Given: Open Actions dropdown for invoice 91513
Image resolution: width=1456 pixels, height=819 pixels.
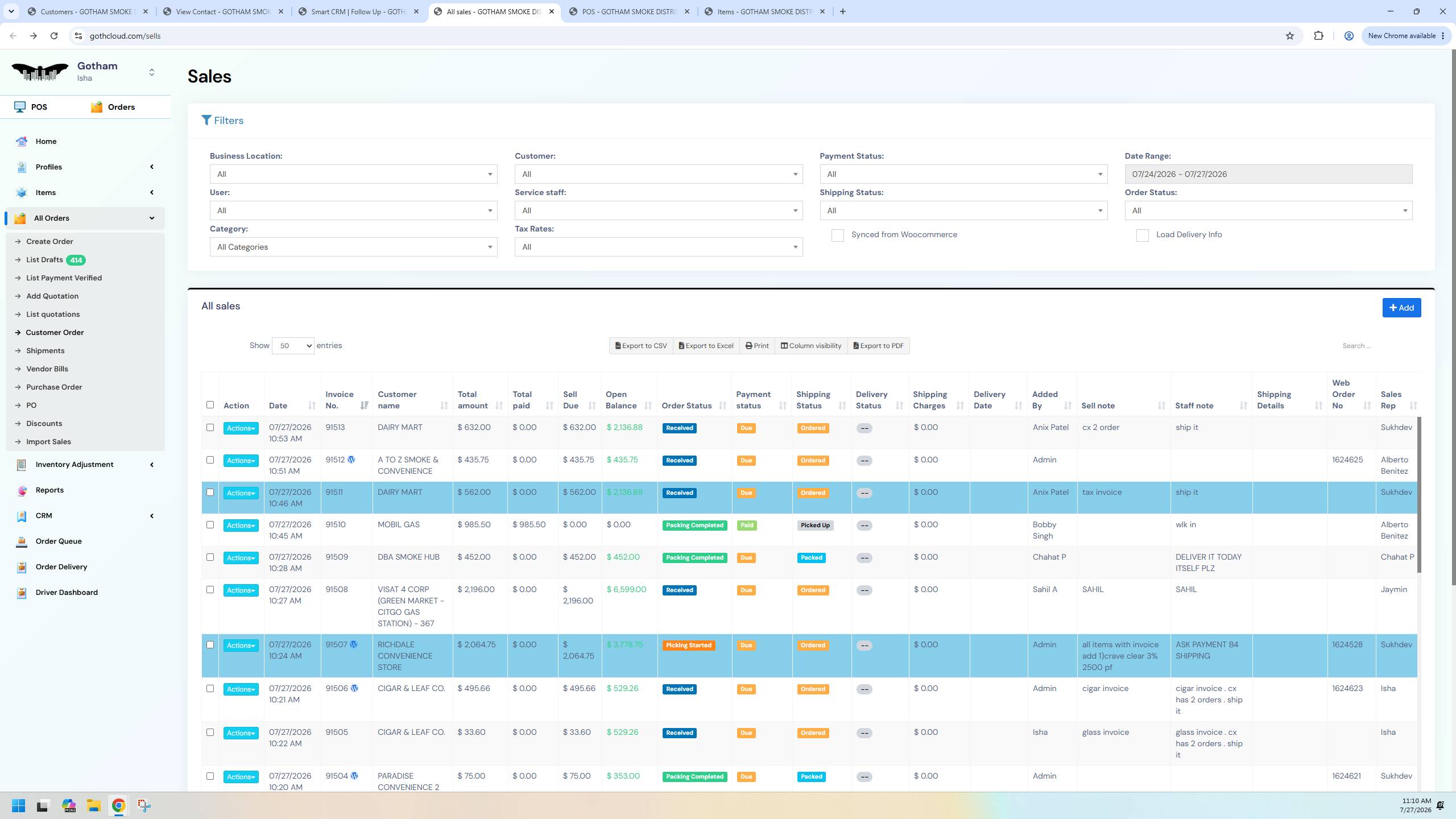Looking at the screenshot, I should pos(241,428).
